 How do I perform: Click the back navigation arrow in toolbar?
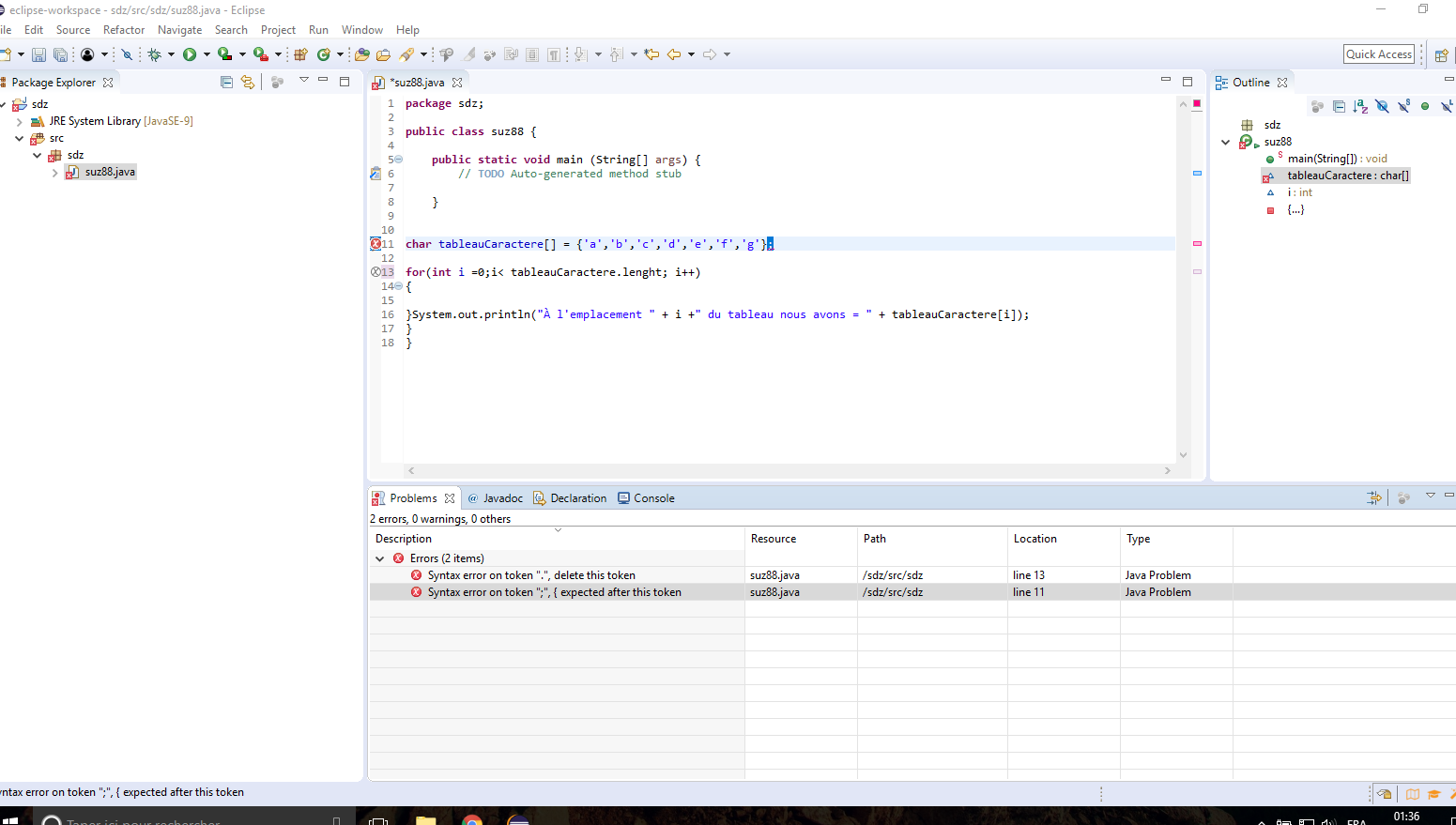674,54
